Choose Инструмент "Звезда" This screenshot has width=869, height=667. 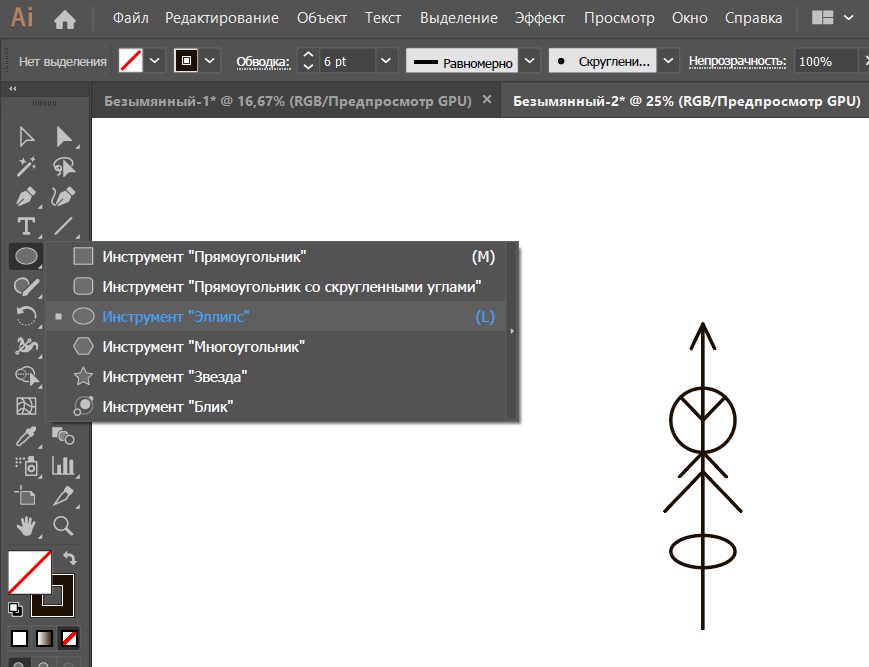276,376
